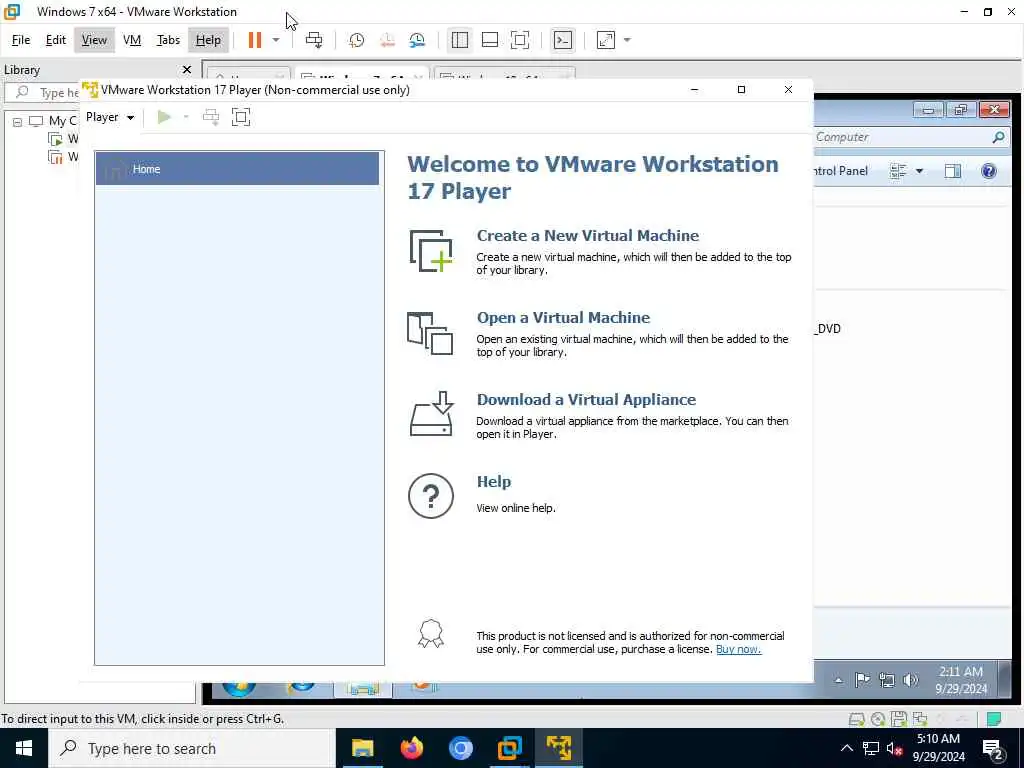
Task: Click the license ribbon icon
Action: pos(431,633)
